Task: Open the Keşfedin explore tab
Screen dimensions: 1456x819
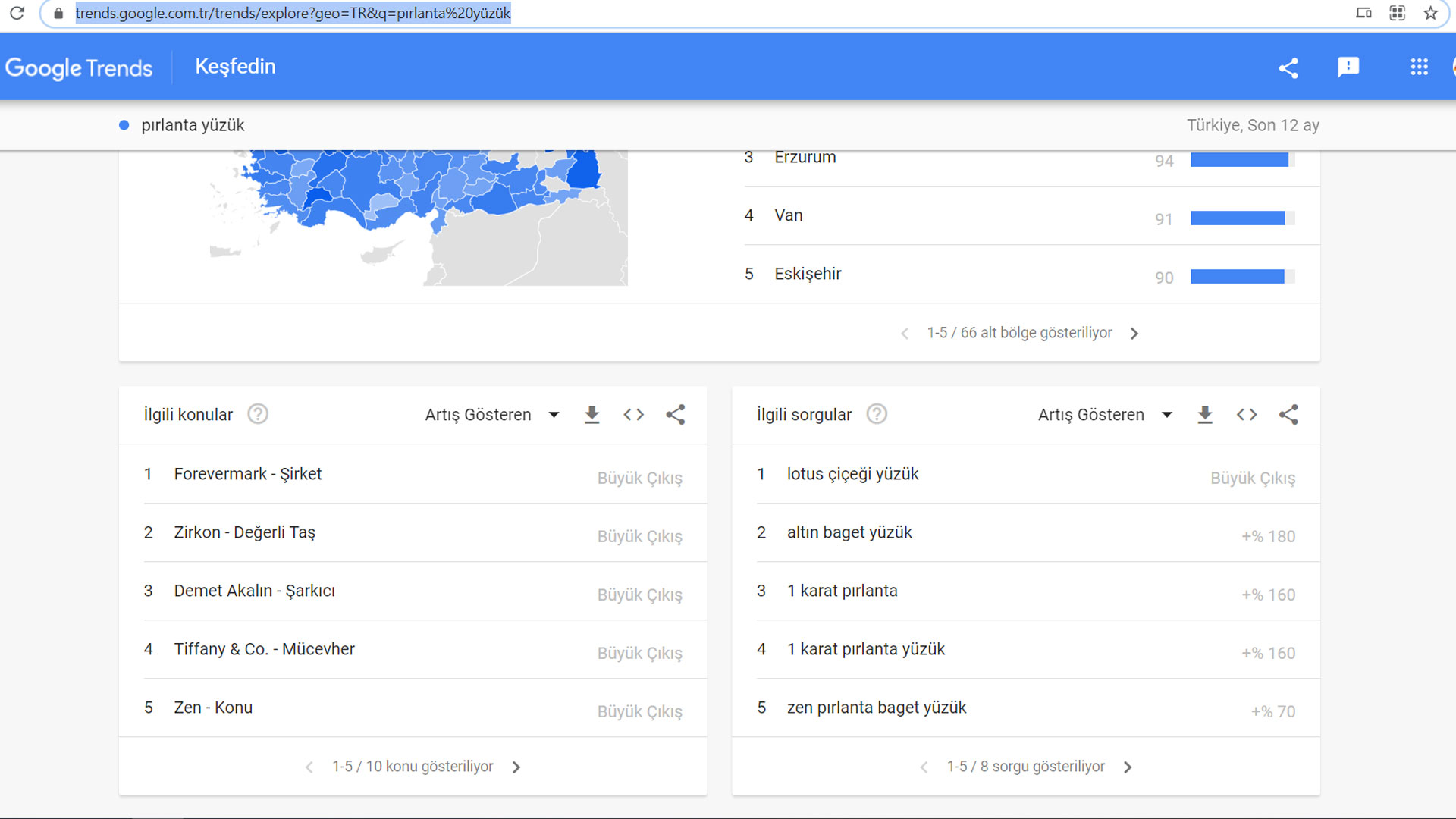Action: pyautogui.click(x=235, y=67)
